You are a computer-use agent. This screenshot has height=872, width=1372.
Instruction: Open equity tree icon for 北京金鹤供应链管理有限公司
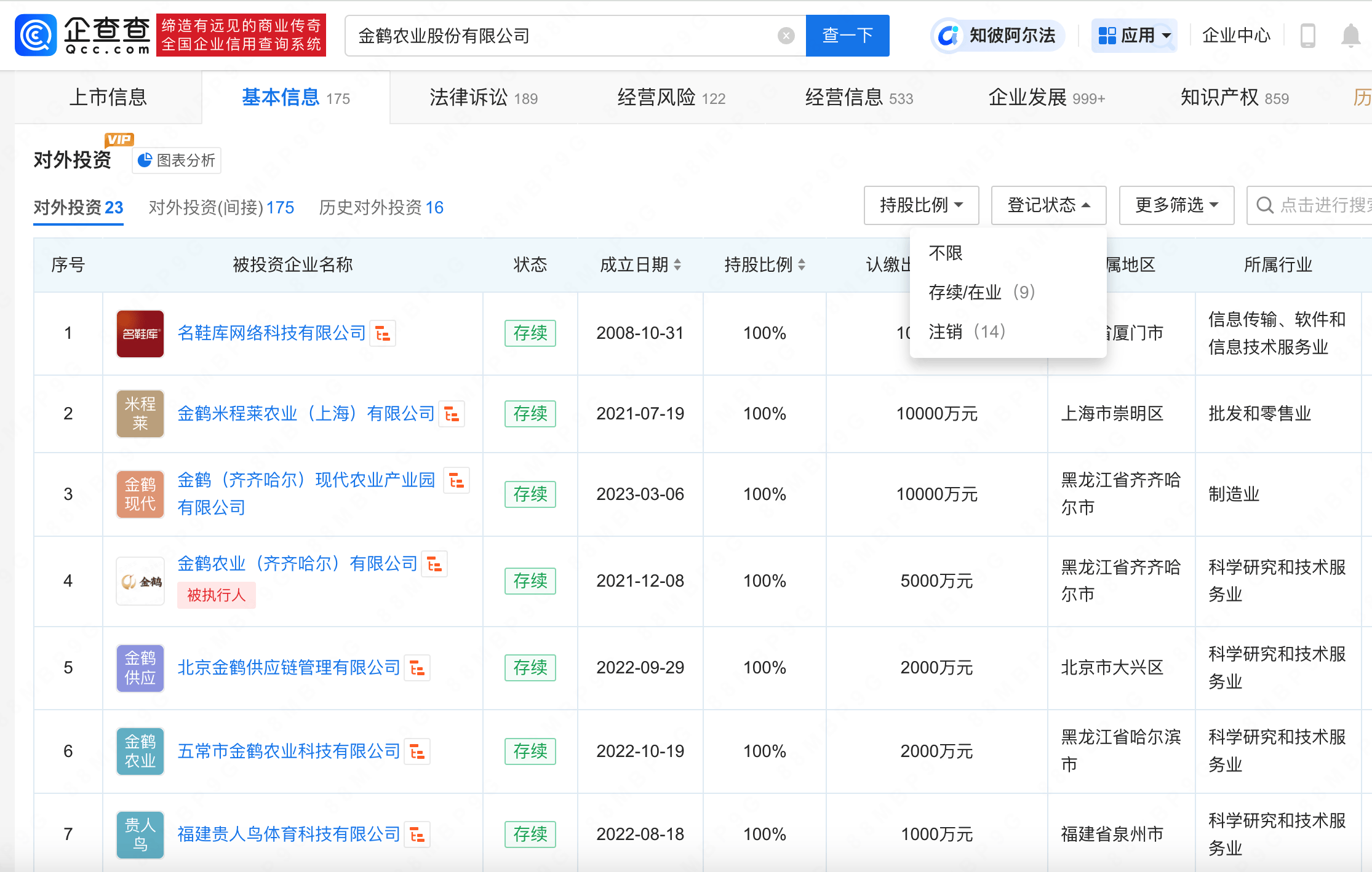click(x=417, y=668)
